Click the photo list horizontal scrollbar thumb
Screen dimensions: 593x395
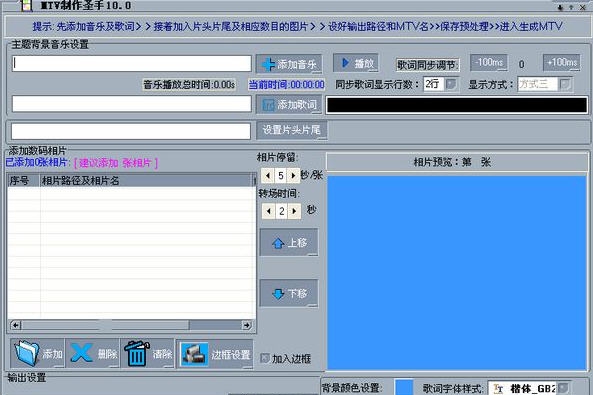tap(105, 325)
